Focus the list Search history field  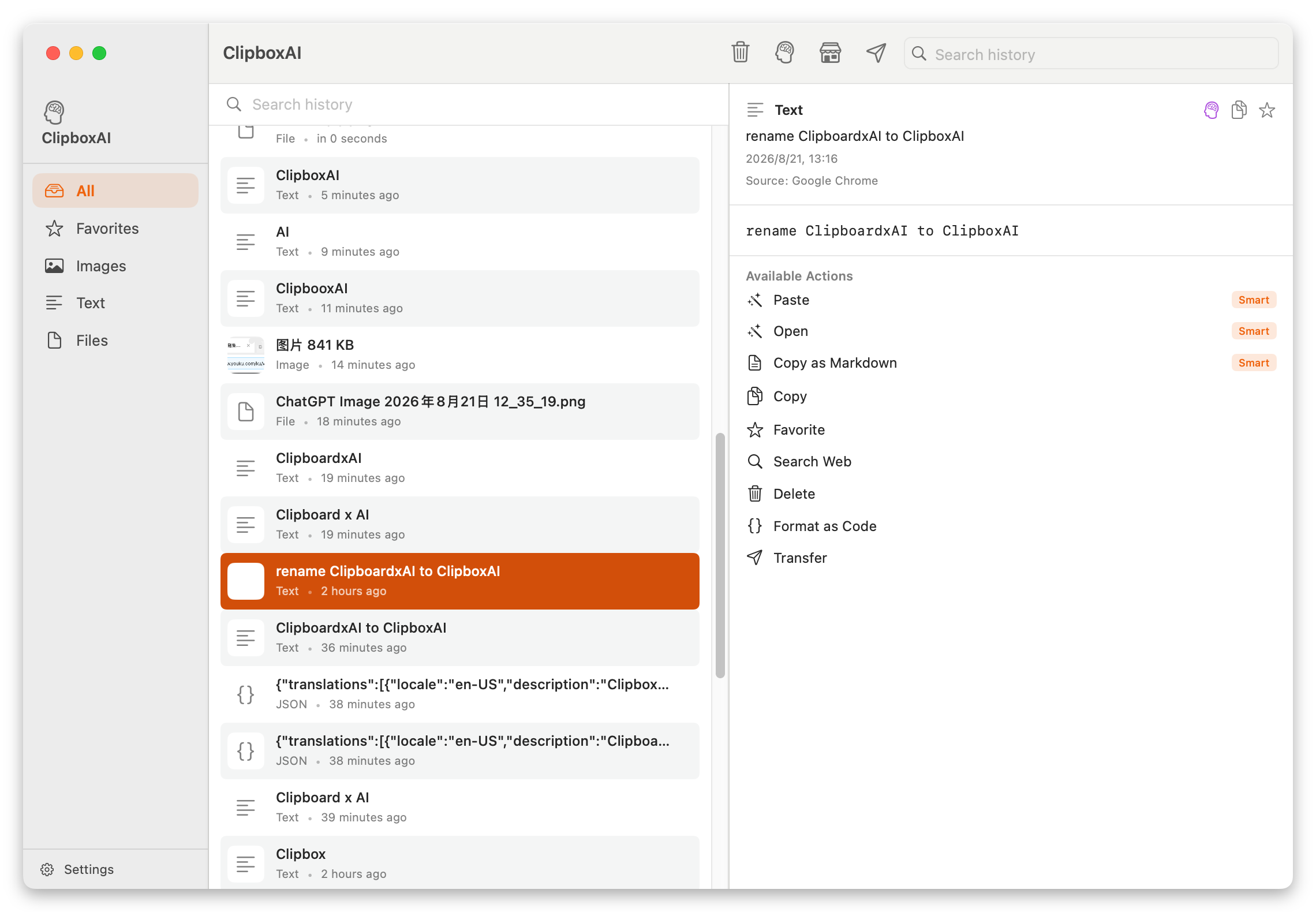[x=469, y=104]
